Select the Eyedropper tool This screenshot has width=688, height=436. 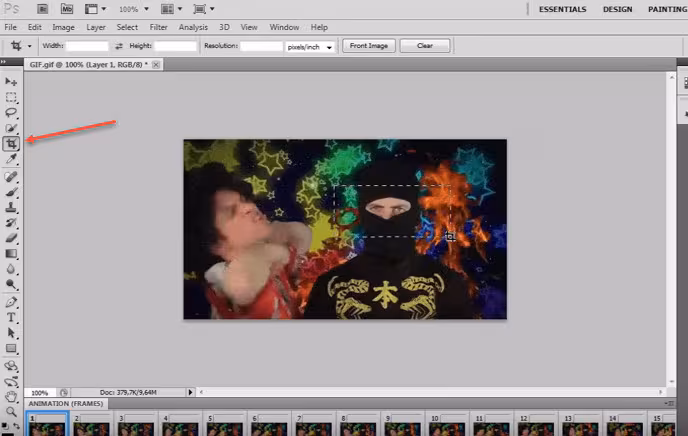point(11,159)
